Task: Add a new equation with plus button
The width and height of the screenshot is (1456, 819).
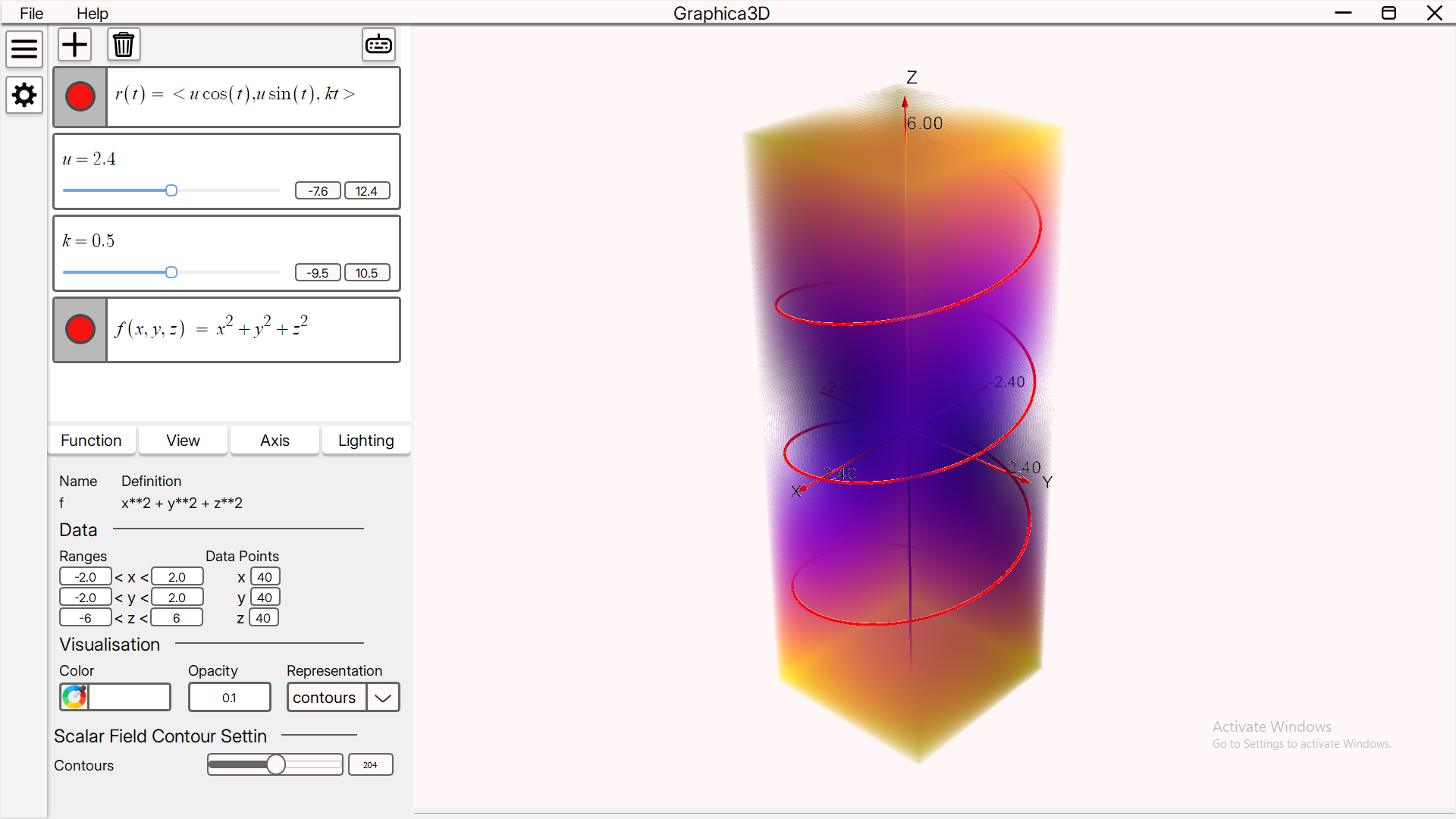Action: point(74,45)
